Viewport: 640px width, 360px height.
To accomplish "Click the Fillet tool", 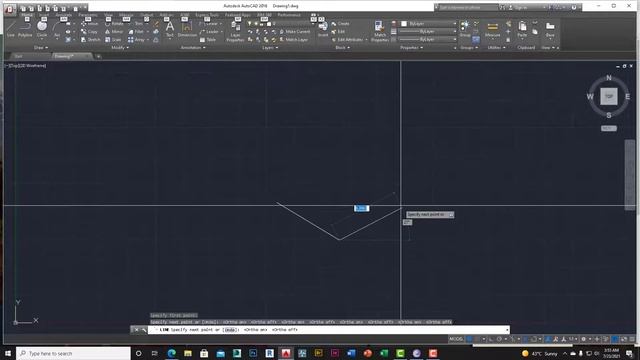I will (x=136, y=31).
